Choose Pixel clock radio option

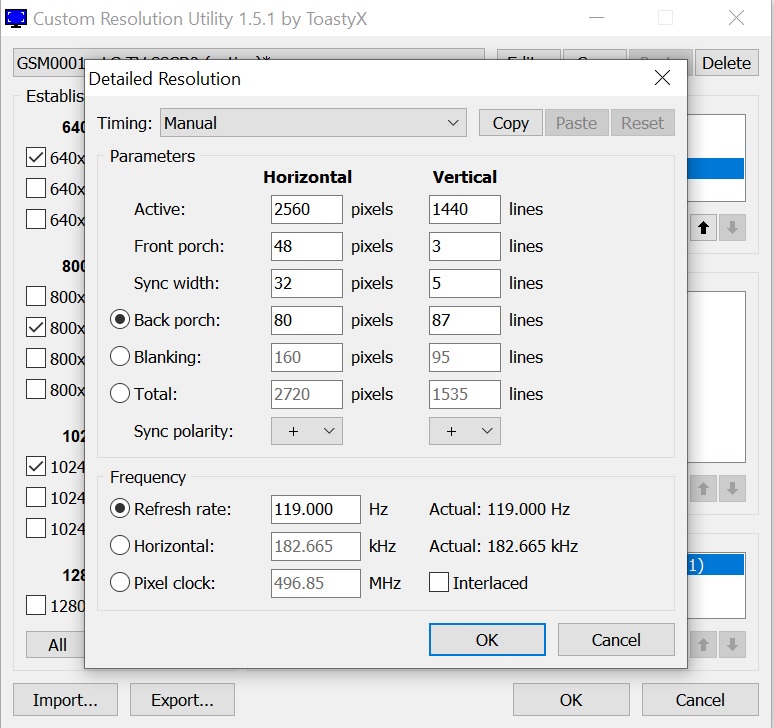(120, 583)
